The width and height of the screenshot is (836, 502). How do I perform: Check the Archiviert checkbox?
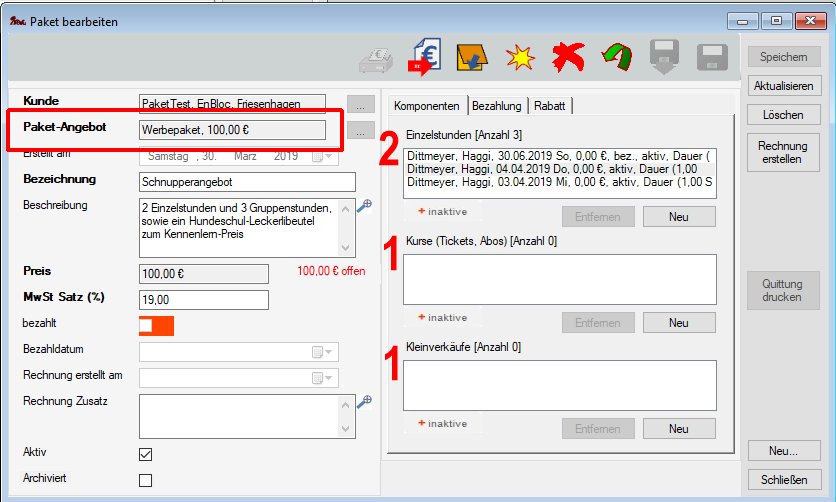click(145, 480)
